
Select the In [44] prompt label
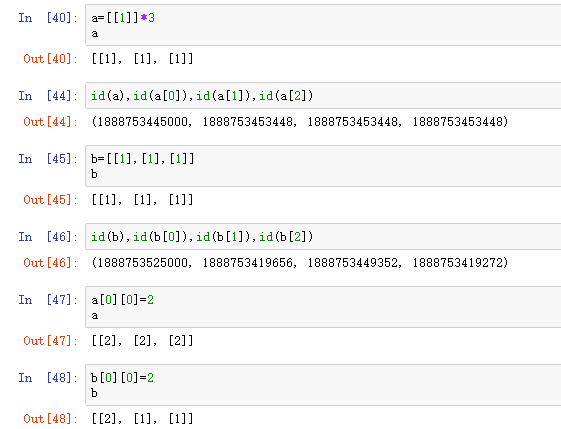pos(48,96)
